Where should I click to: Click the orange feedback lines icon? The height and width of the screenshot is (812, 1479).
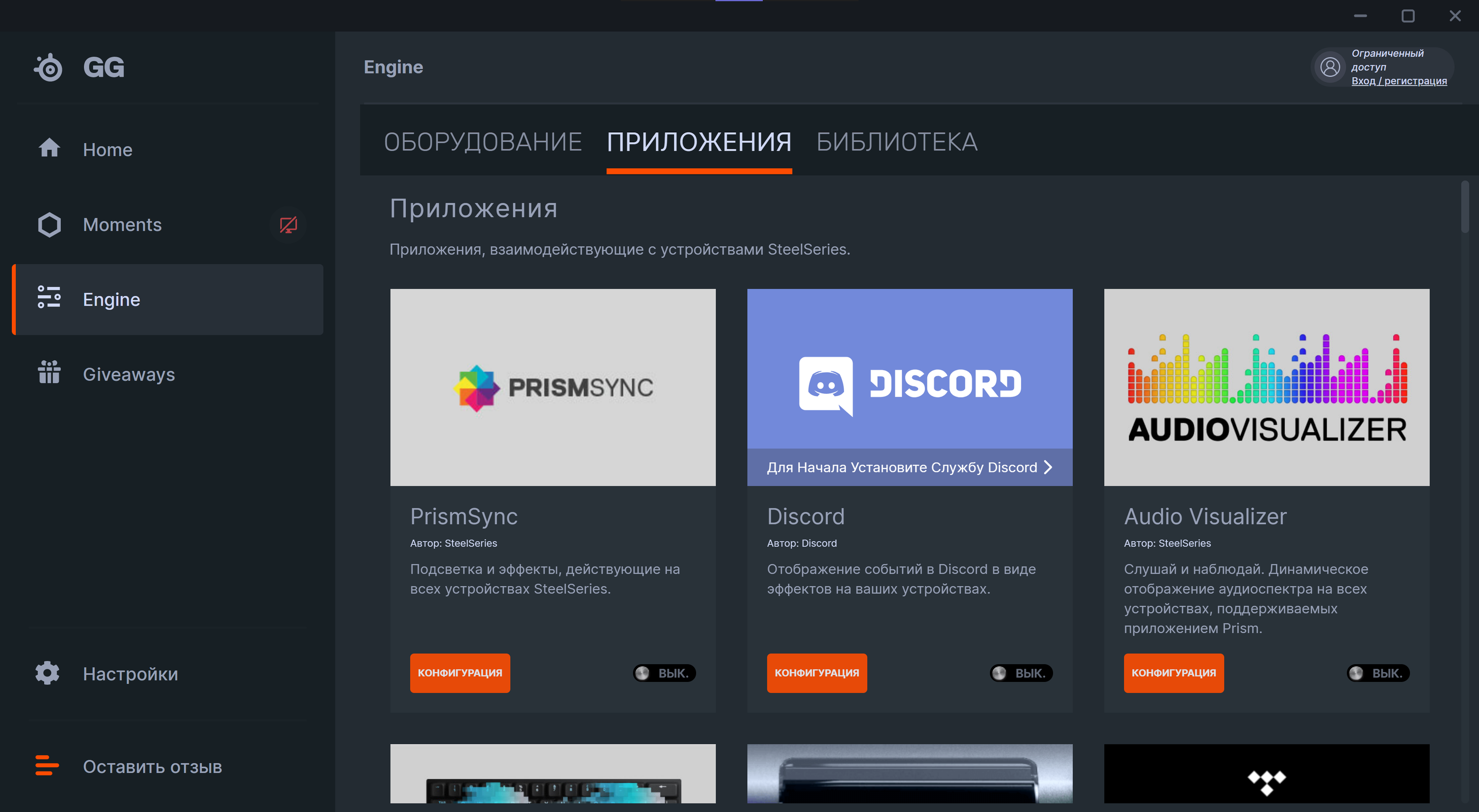(x=47, y=765)
